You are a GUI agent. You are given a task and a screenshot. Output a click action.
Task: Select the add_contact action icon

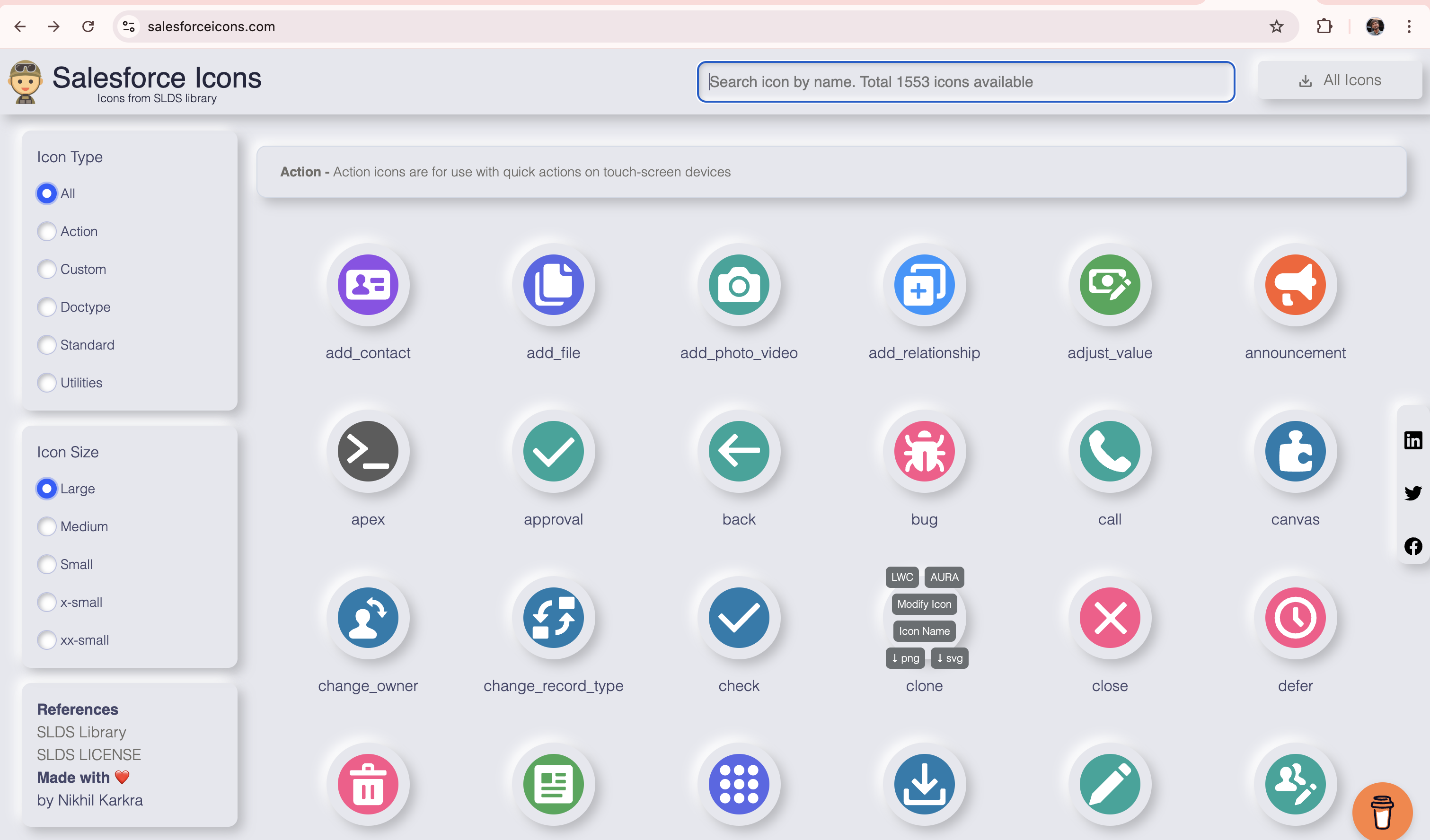[x=368, y=285]
